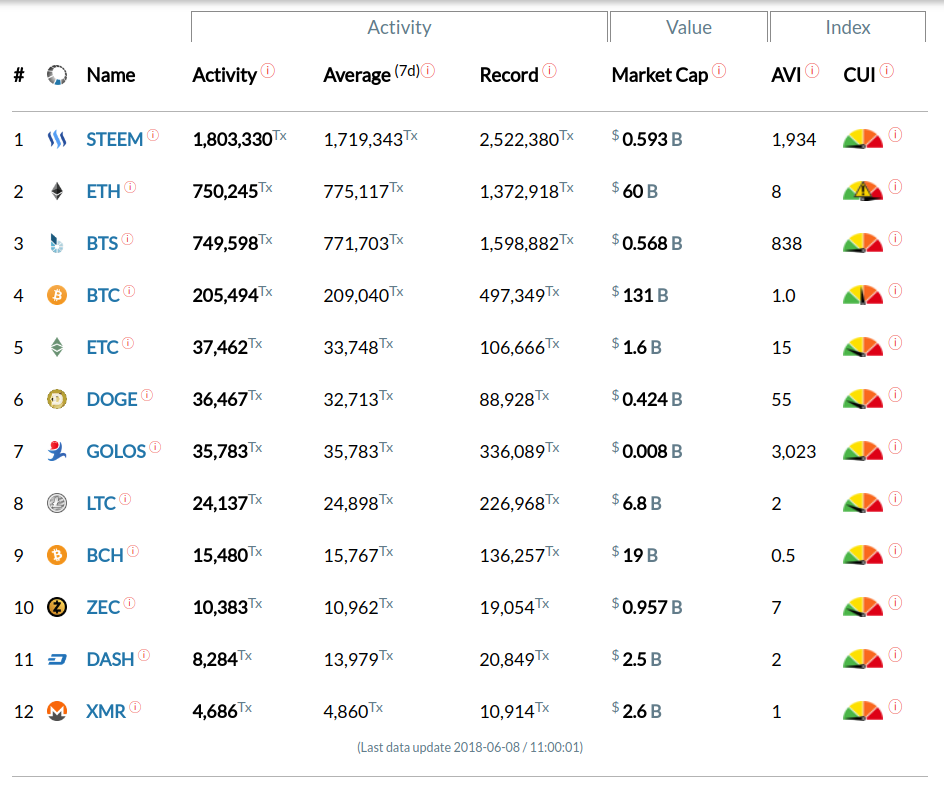The height and width of the screenshot is (796, 944).
Task: Click the CUI gauge icon in the STEEM row
Action: [x=863, y=140]
